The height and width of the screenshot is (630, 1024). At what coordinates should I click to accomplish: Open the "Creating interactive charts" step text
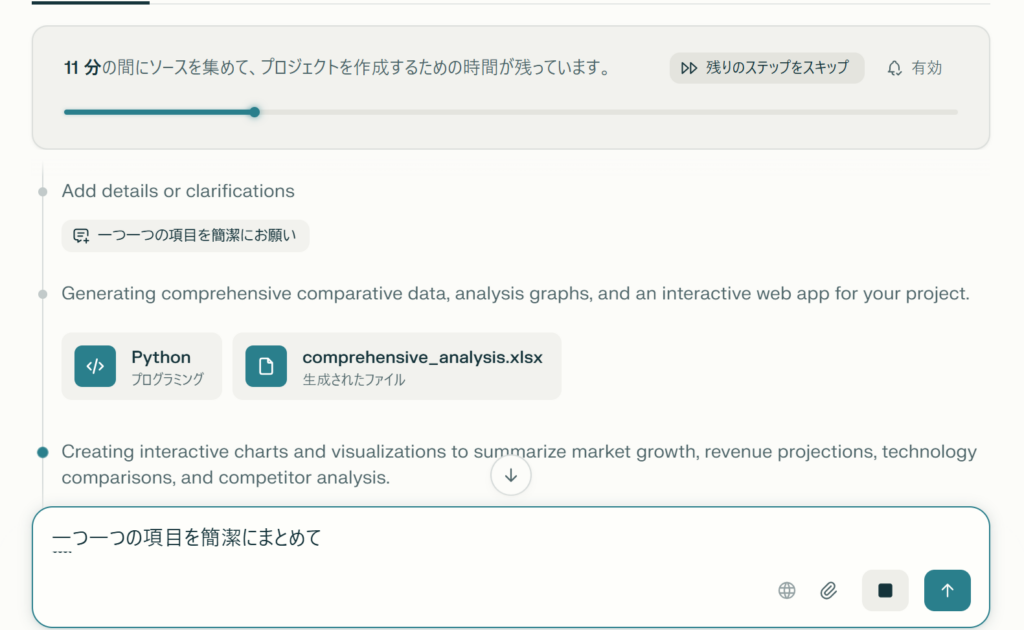[x=518, y=464]
